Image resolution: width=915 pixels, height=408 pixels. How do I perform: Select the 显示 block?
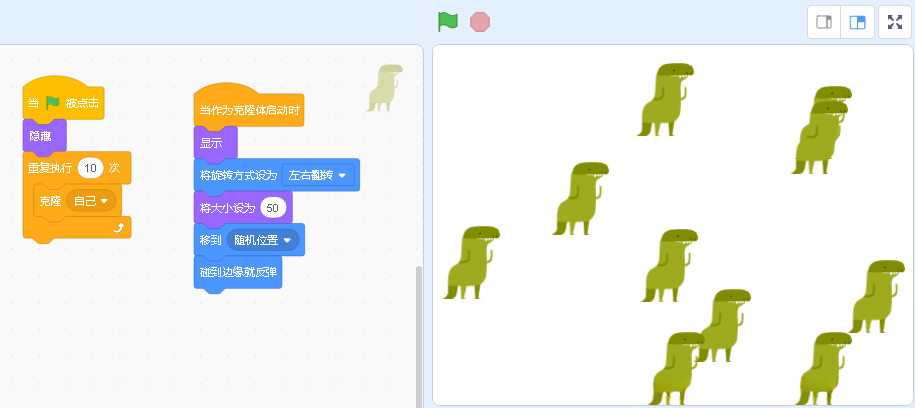(215, 143)
